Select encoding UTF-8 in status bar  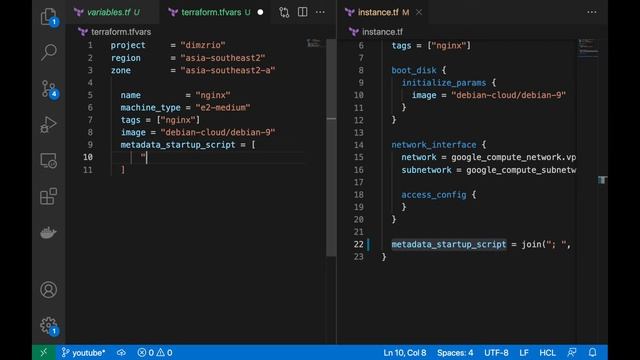[496, 353]
